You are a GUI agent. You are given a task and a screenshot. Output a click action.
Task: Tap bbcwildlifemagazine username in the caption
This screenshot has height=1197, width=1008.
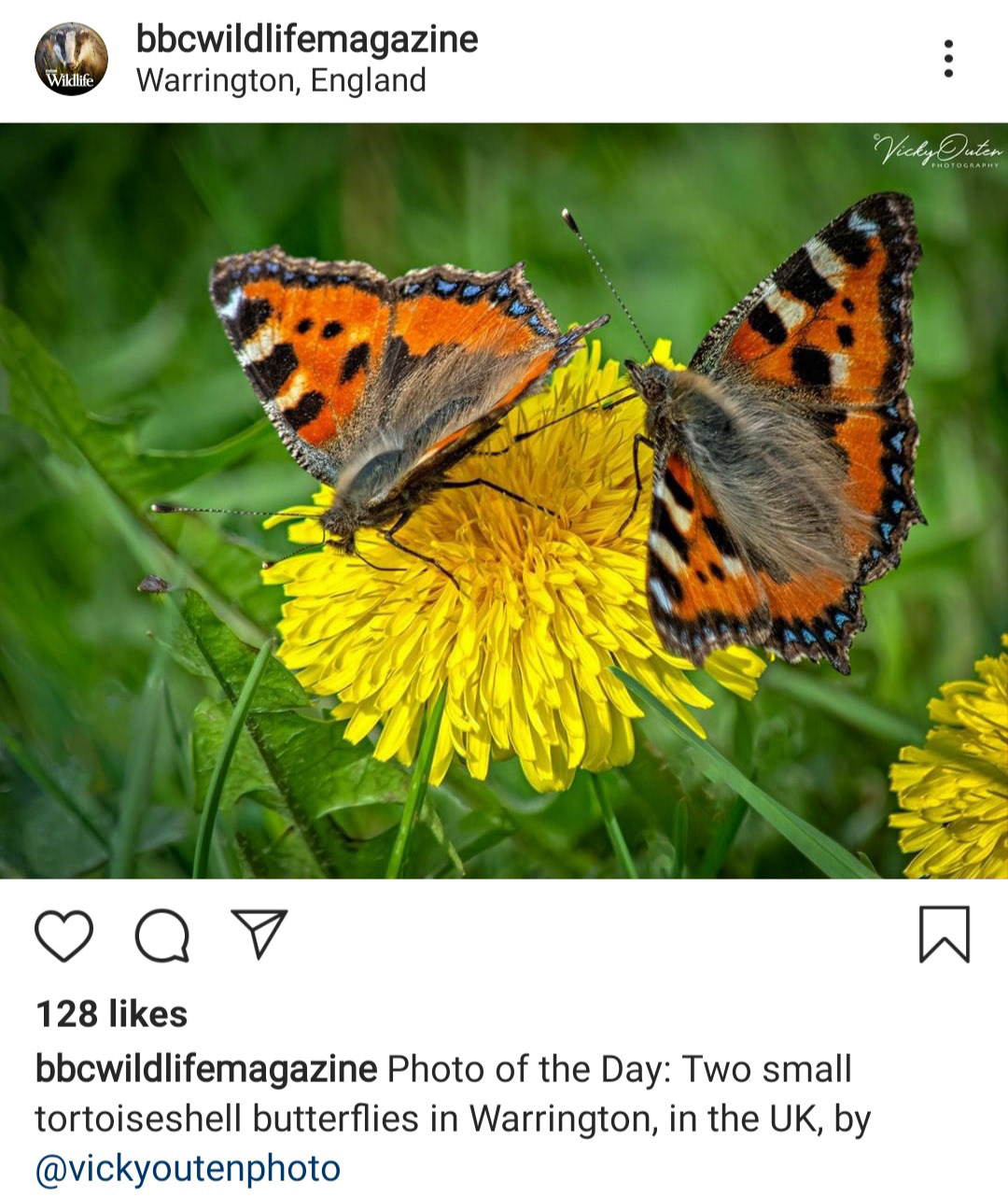[205, 1069]
